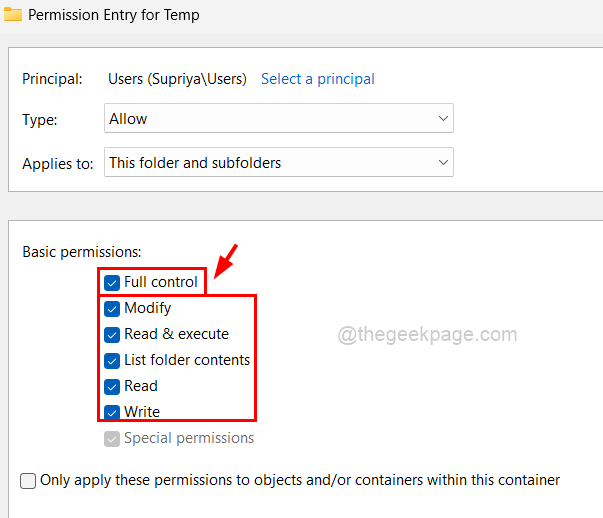Click the greyed-out Special permissions checkbox
This screenshot has width=603, height=518.
[112, 438]
